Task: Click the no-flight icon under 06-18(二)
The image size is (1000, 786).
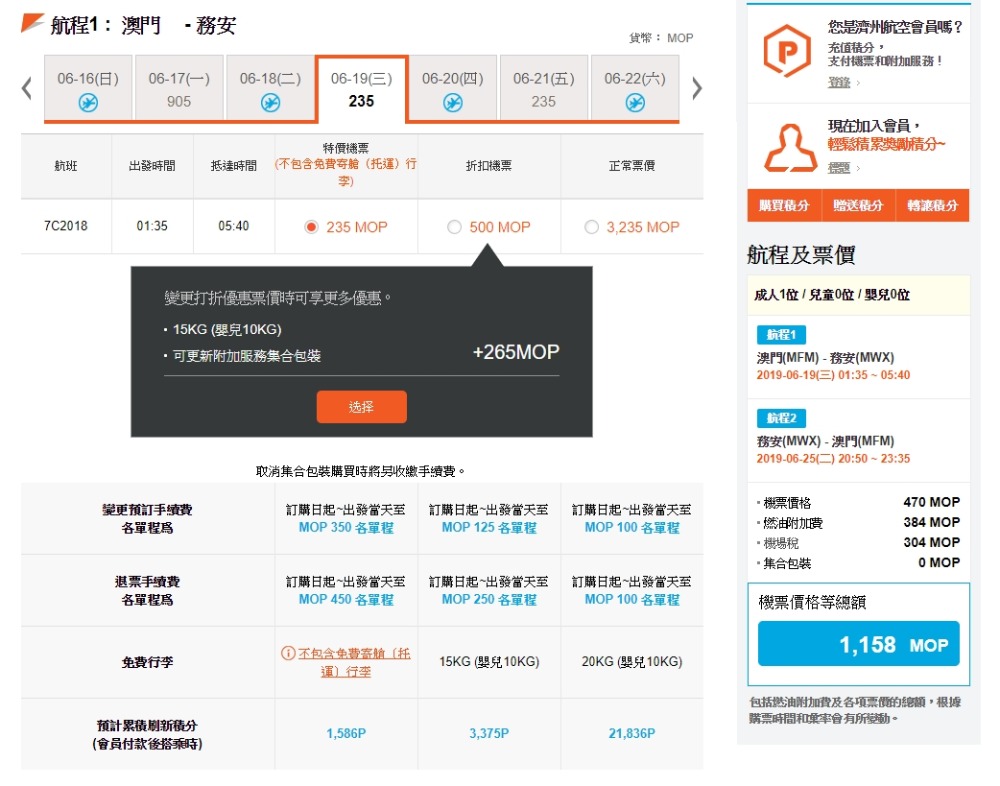Action: (x=270, y=102)
